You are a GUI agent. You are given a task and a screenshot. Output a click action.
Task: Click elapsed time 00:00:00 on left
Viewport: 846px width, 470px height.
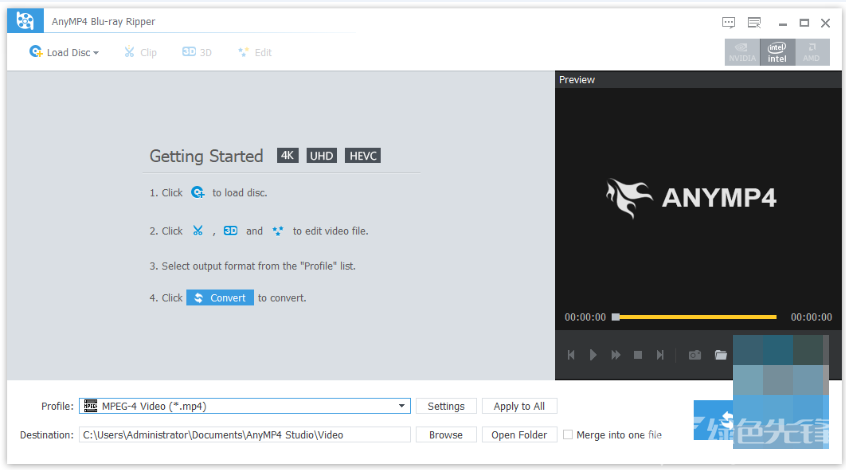585,317
